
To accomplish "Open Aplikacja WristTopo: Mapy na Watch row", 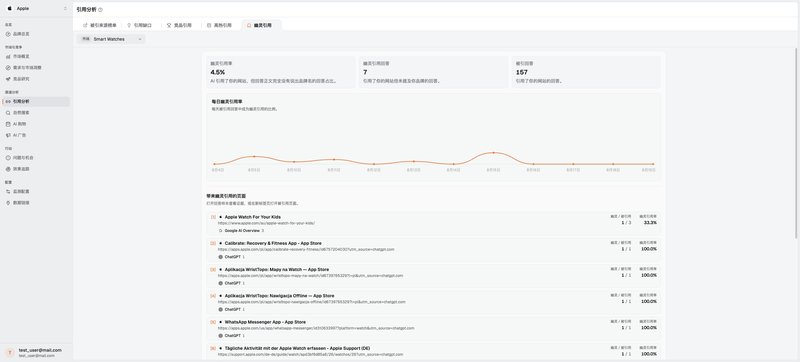I will click(x=433, y=276).
